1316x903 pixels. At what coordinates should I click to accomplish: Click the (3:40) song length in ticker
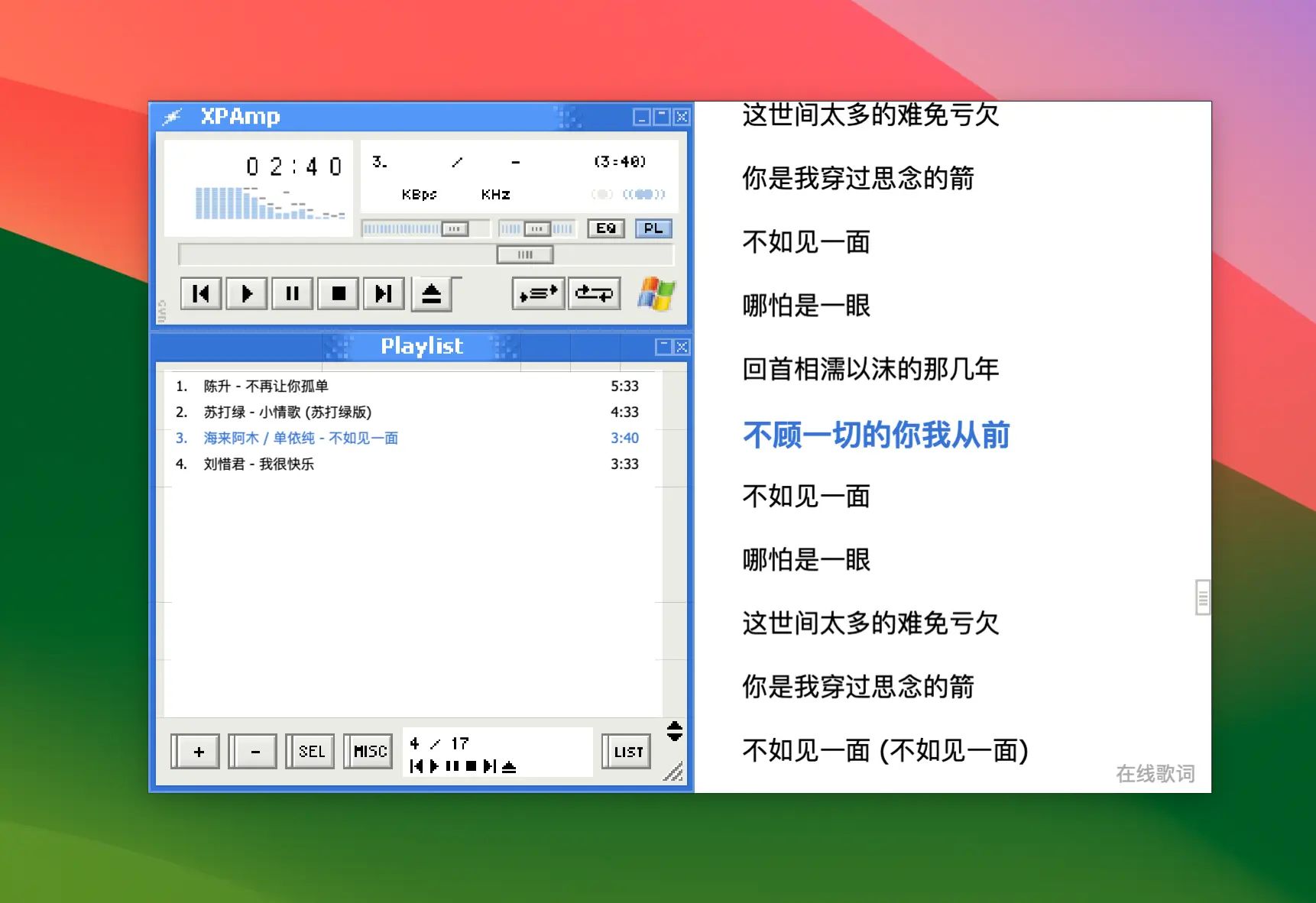pos(620,161)
